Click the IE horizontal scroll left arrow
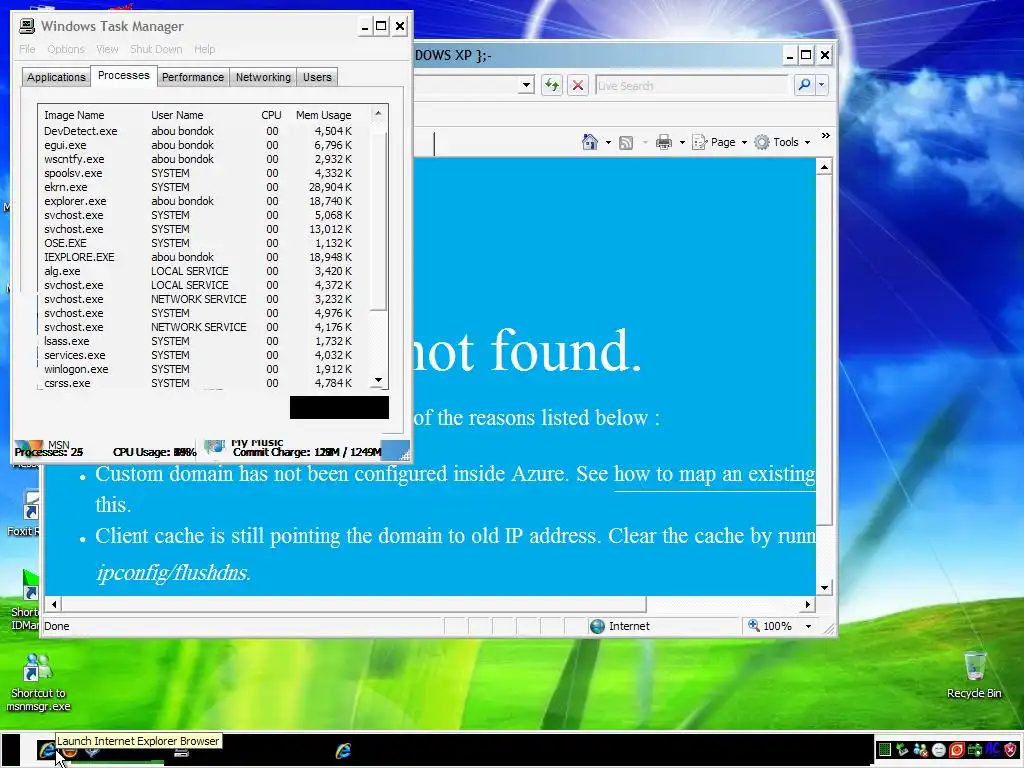1024x768 pixels. (54, 604)
